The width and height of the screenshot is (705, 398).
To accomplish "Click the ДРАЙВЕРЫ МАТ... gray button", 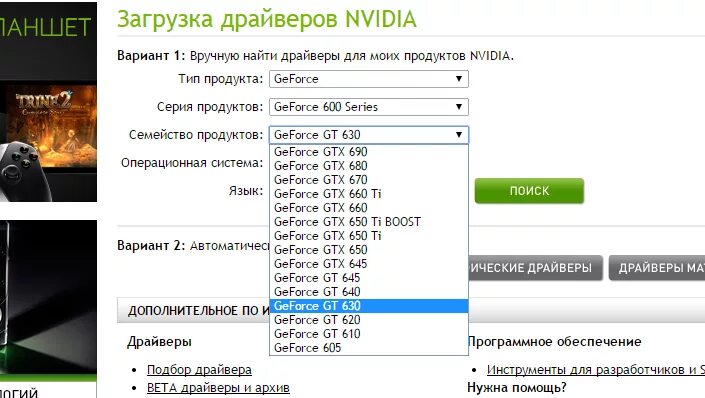I will (657, 268).
